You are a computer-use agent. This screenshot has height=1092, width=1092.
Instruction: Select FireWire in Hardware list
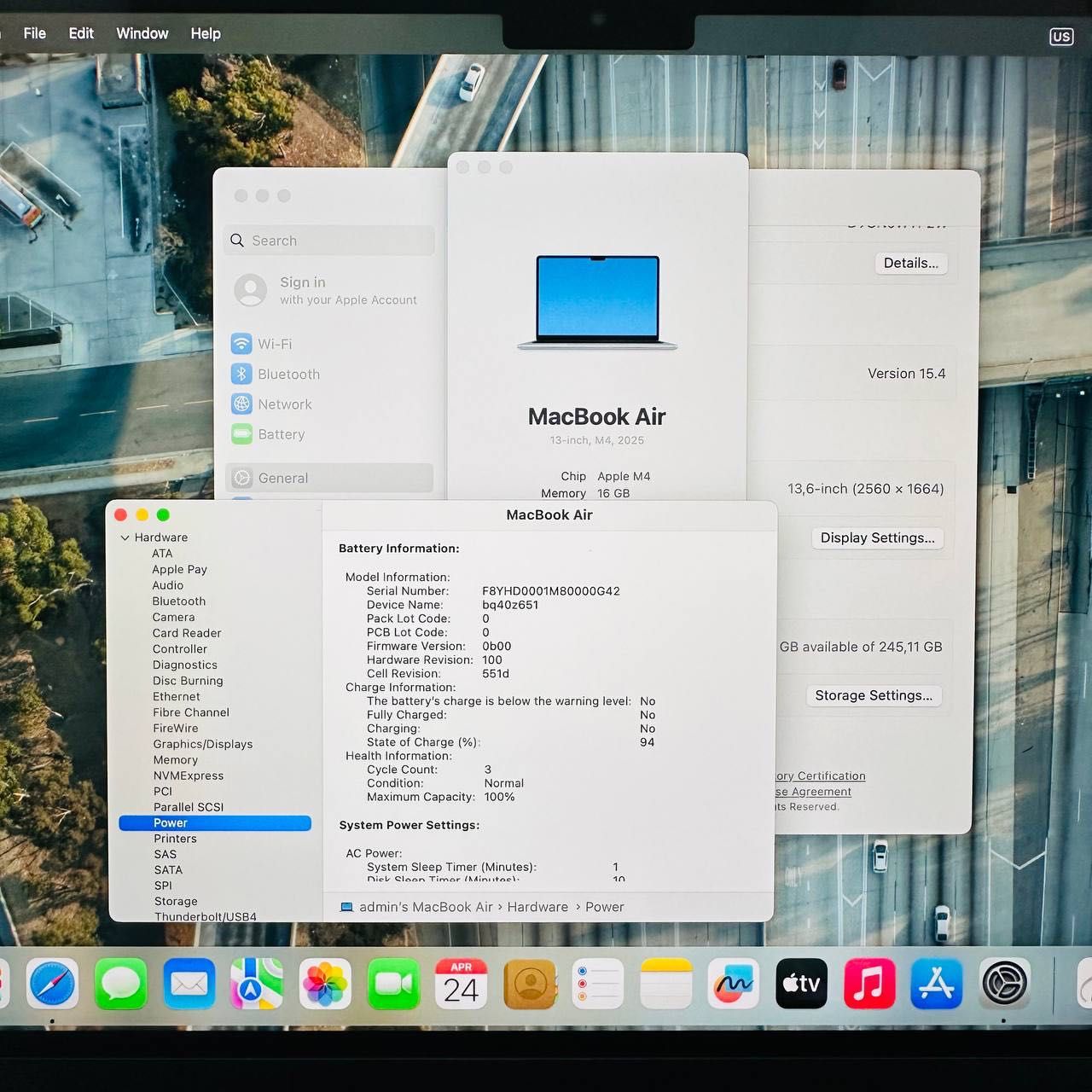pos(175,728)
